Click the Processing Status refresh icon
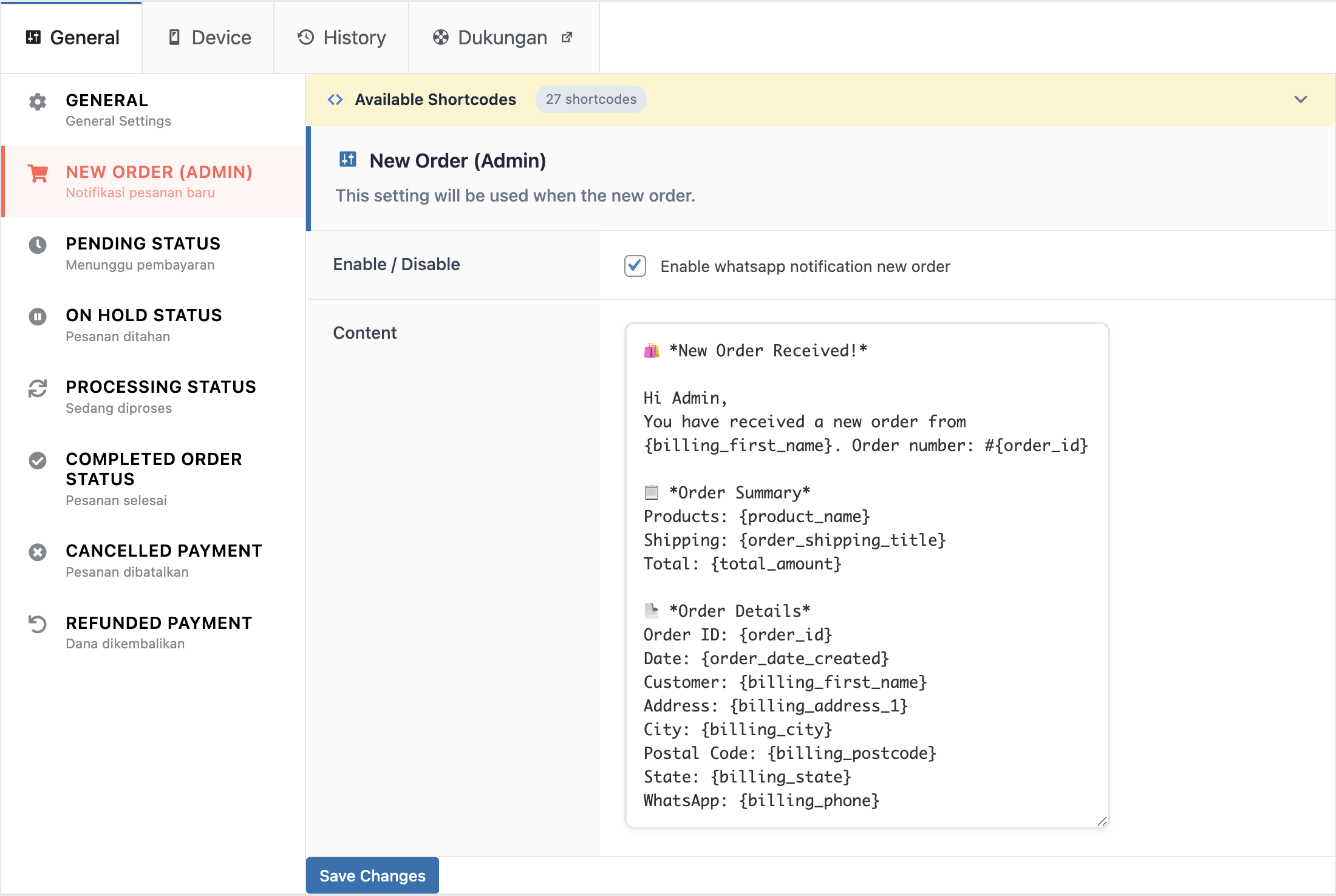This screenshot has height=896, width=1336. pos(38,389)
